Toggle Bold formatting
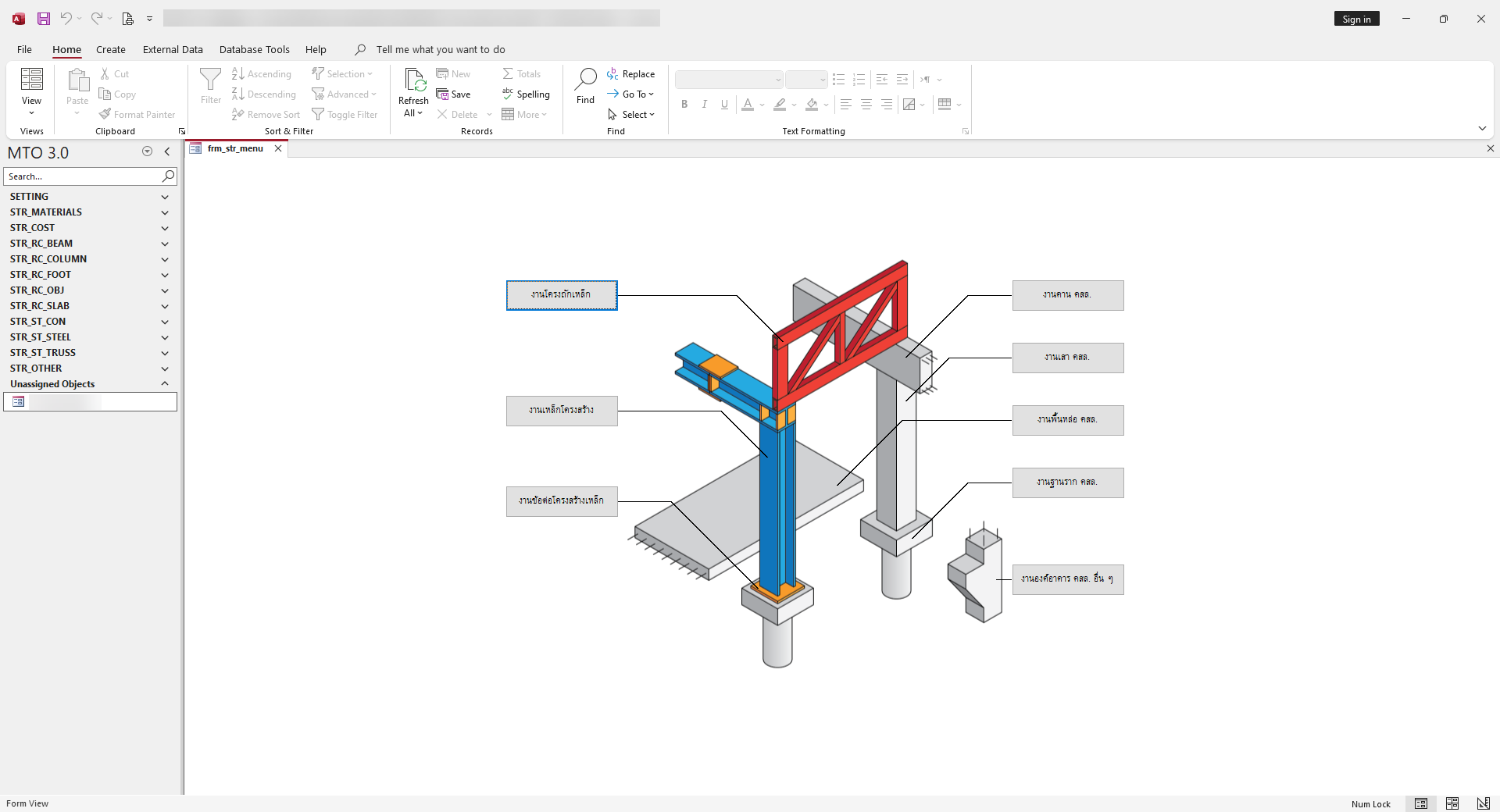Screen dimensions: 1500x812 (x=684, y=104)
